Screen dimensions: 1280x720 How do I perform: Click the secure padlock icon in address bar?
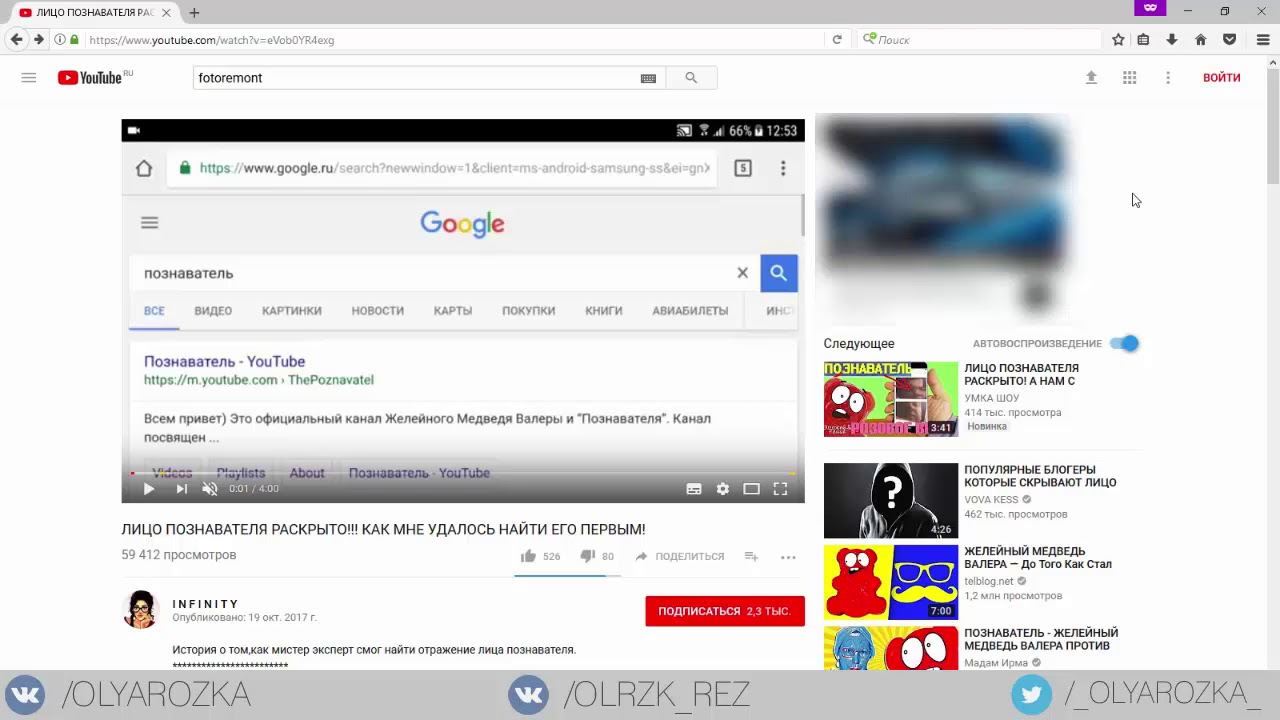[74, 40]
